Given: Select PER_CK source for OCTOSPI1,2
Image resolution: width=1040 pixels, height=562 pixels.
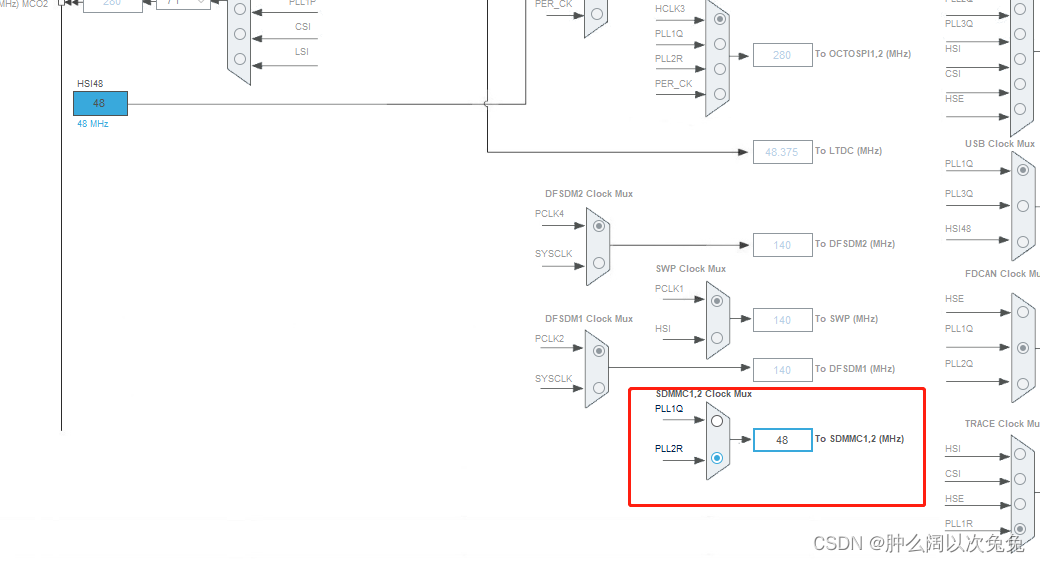Looking at the screenshot, I should click(720, 94).
